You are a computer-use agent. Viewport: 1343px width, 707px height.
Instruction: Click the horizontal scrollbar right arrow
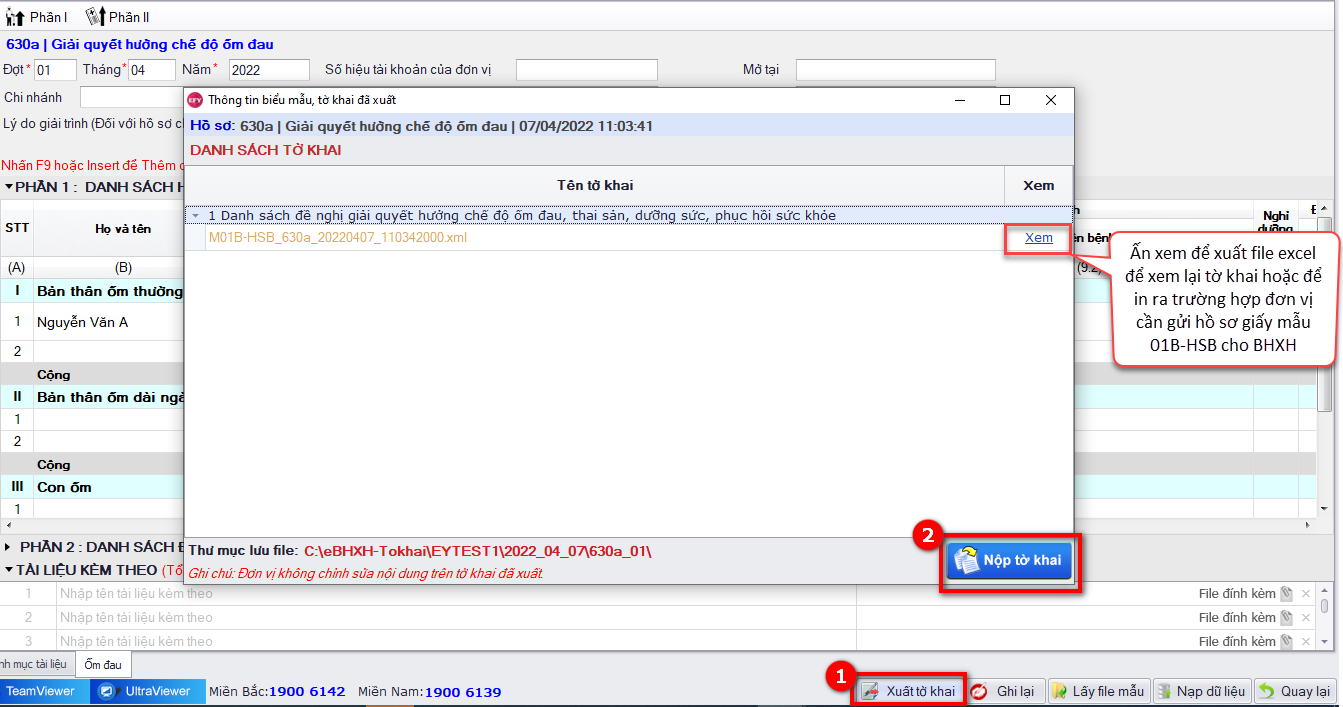pyautogui.click(x=1308, y=526)
